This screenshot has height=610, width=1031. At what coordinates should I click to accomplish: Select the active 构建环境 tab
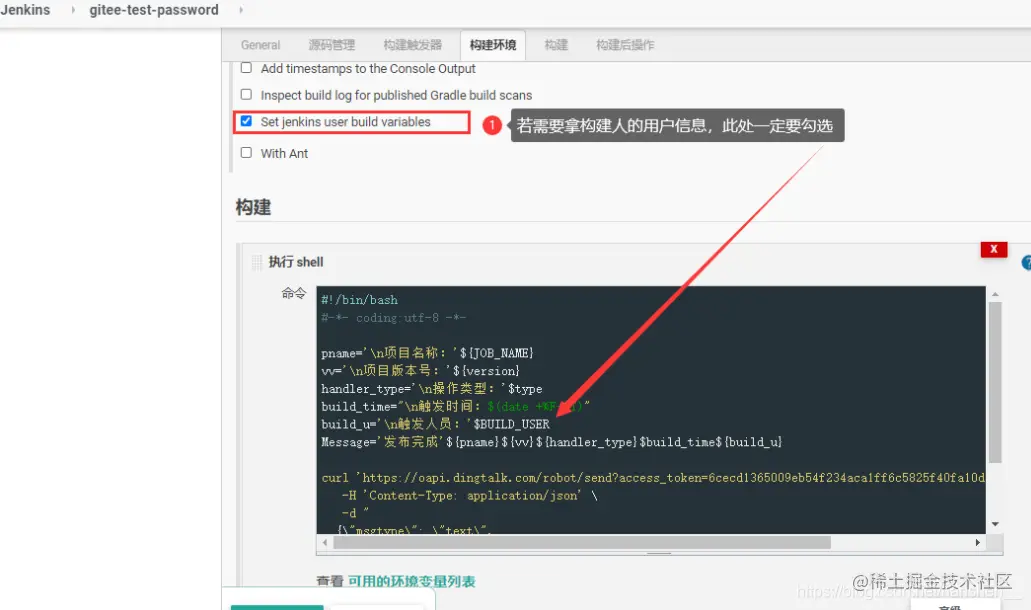(x=492, y=44)
